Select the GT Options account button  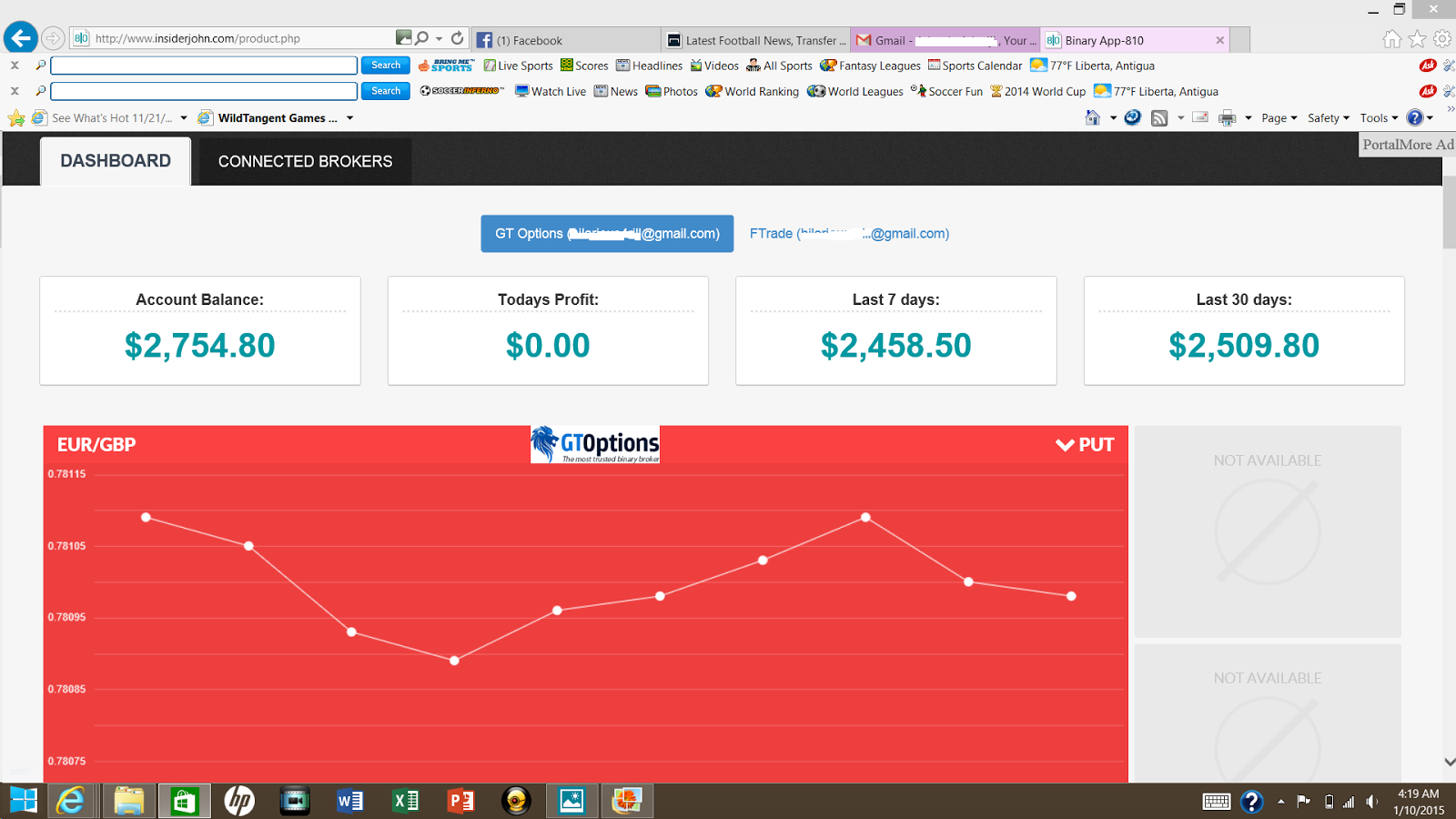coord(607,234)
